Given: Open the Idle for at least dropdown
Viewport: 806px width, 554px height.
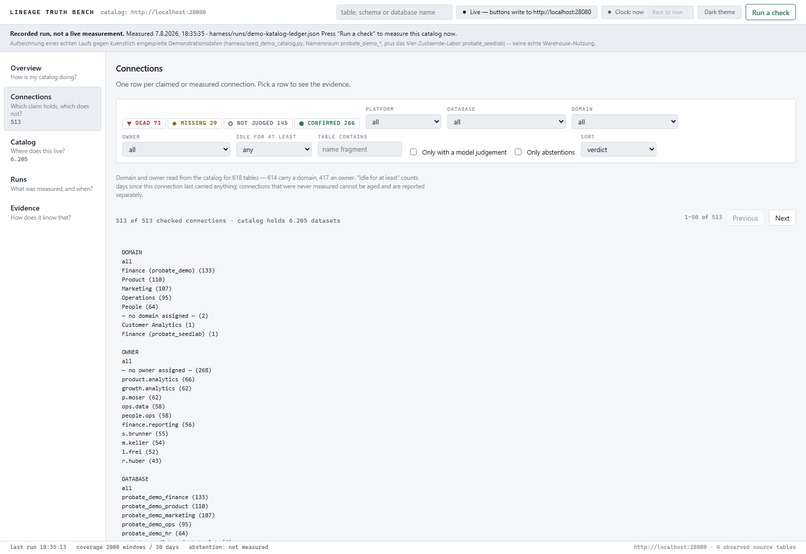Looking at the screenshot, I should tap(273, 150).
